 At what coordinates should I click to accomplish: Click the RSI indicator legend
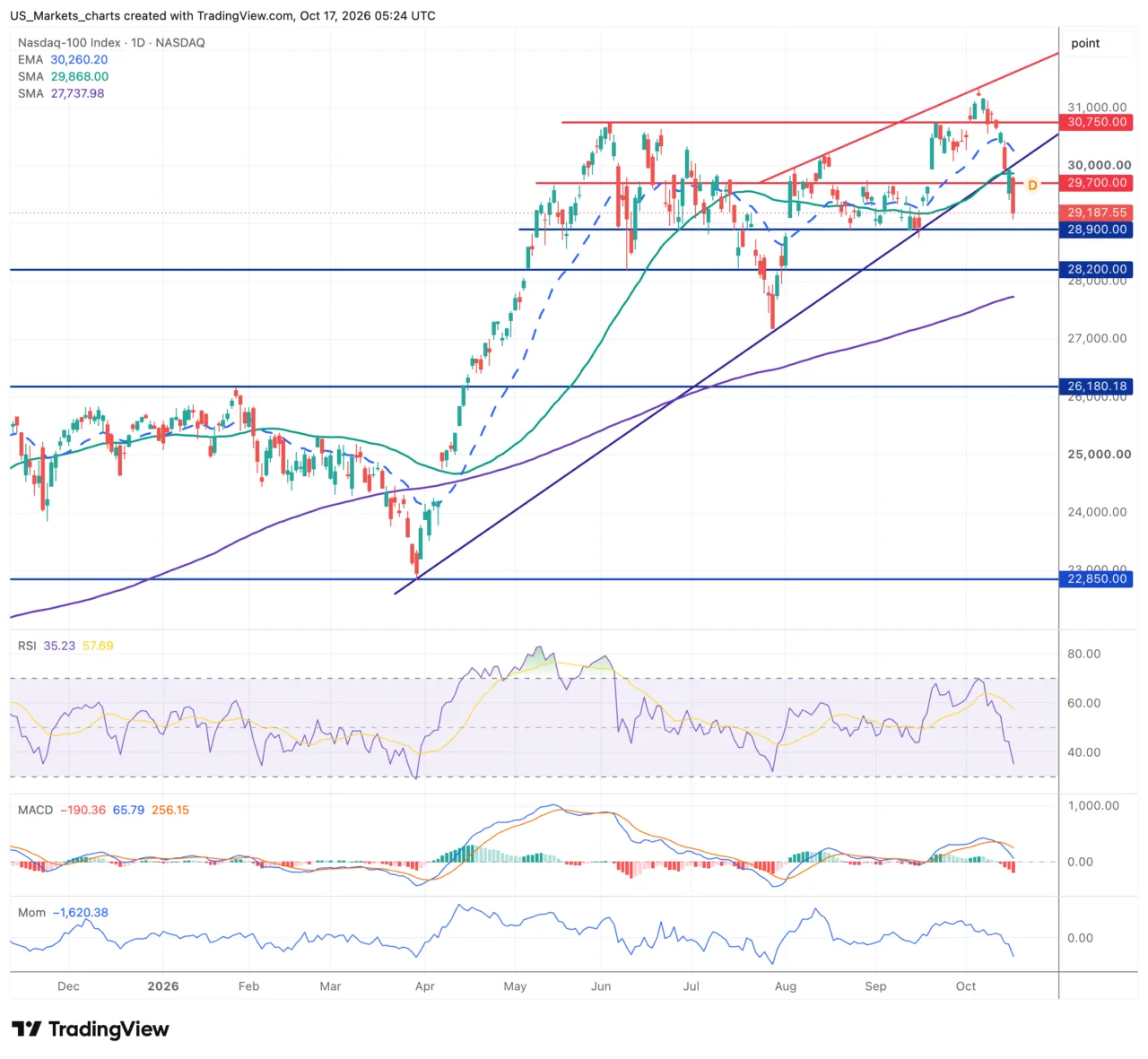click(65, 646)
